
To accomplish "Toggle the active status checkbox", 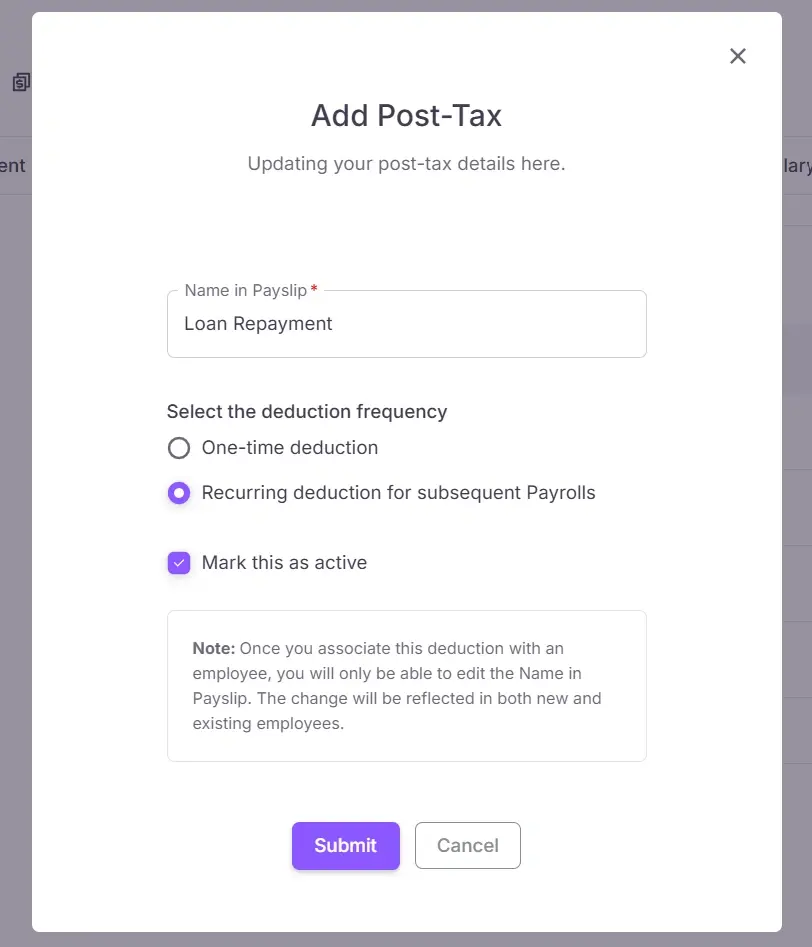I will 179,562.
